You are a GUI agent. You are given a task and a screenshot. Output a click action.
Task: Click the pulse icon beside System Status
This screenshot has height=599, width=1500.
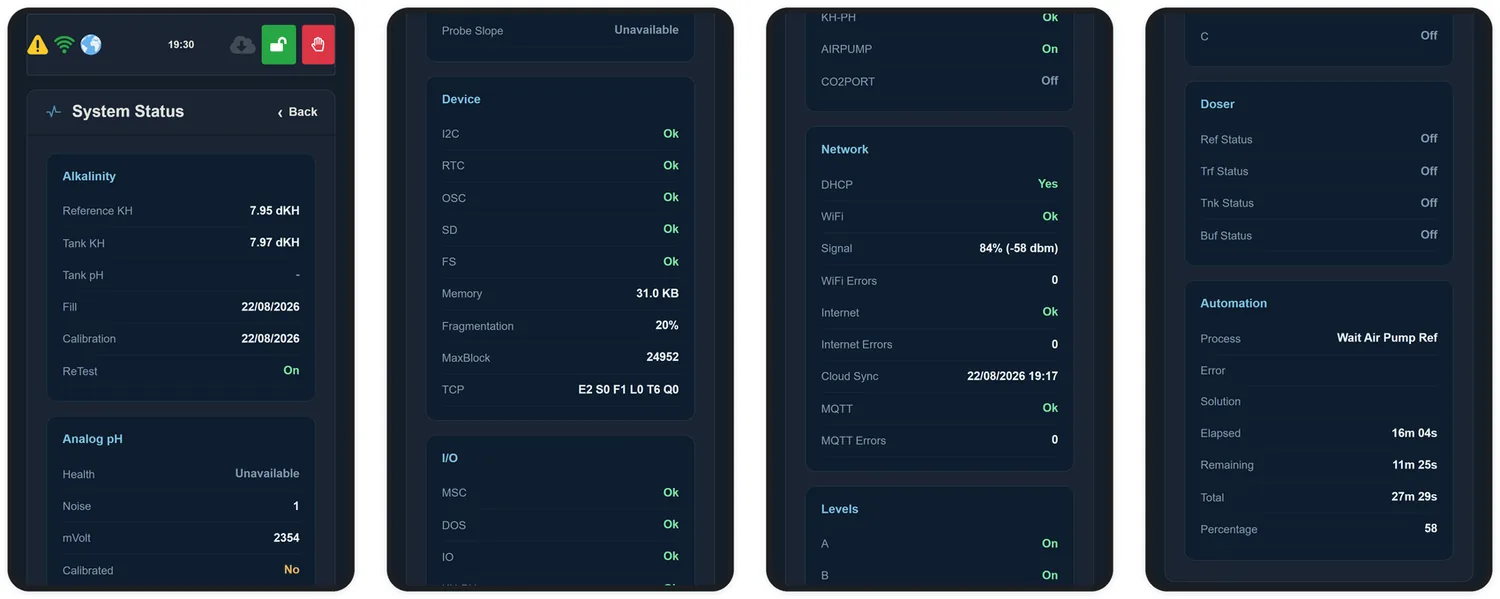(x=53, y=112)
